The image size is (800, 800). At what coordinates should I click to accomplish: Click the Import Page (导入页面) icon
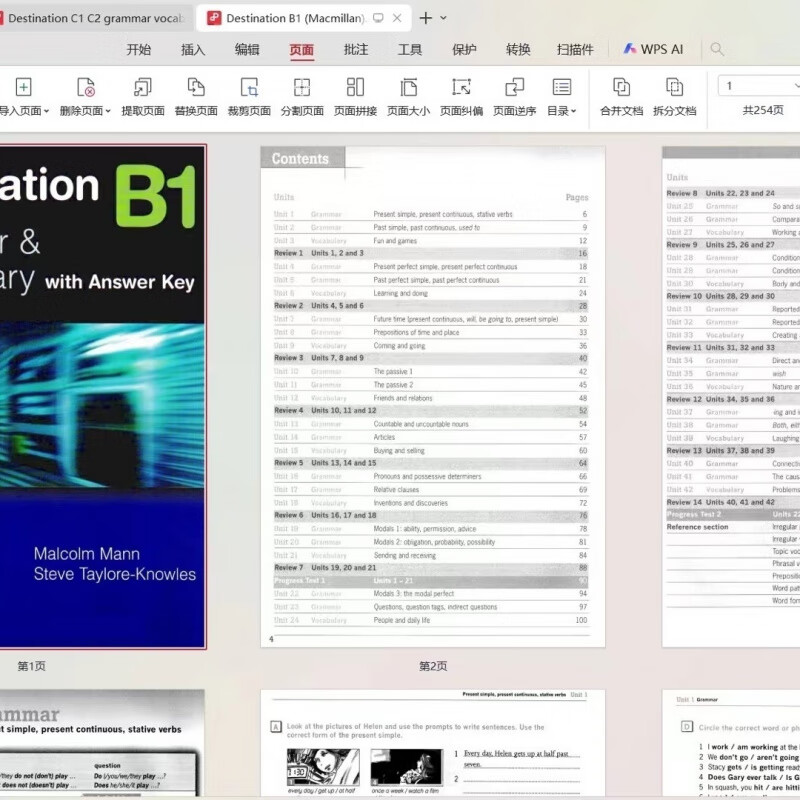click(x=23, y=87)
